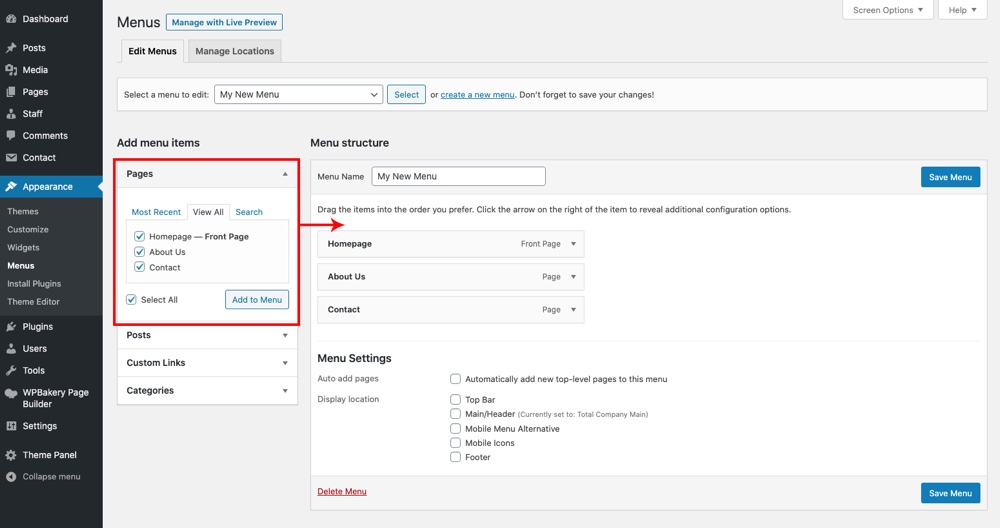Image resolution: width=1000 pixels, height=528 pixels.
Task: Click the Dashboard gauge icon
Action: pos(11,19)
